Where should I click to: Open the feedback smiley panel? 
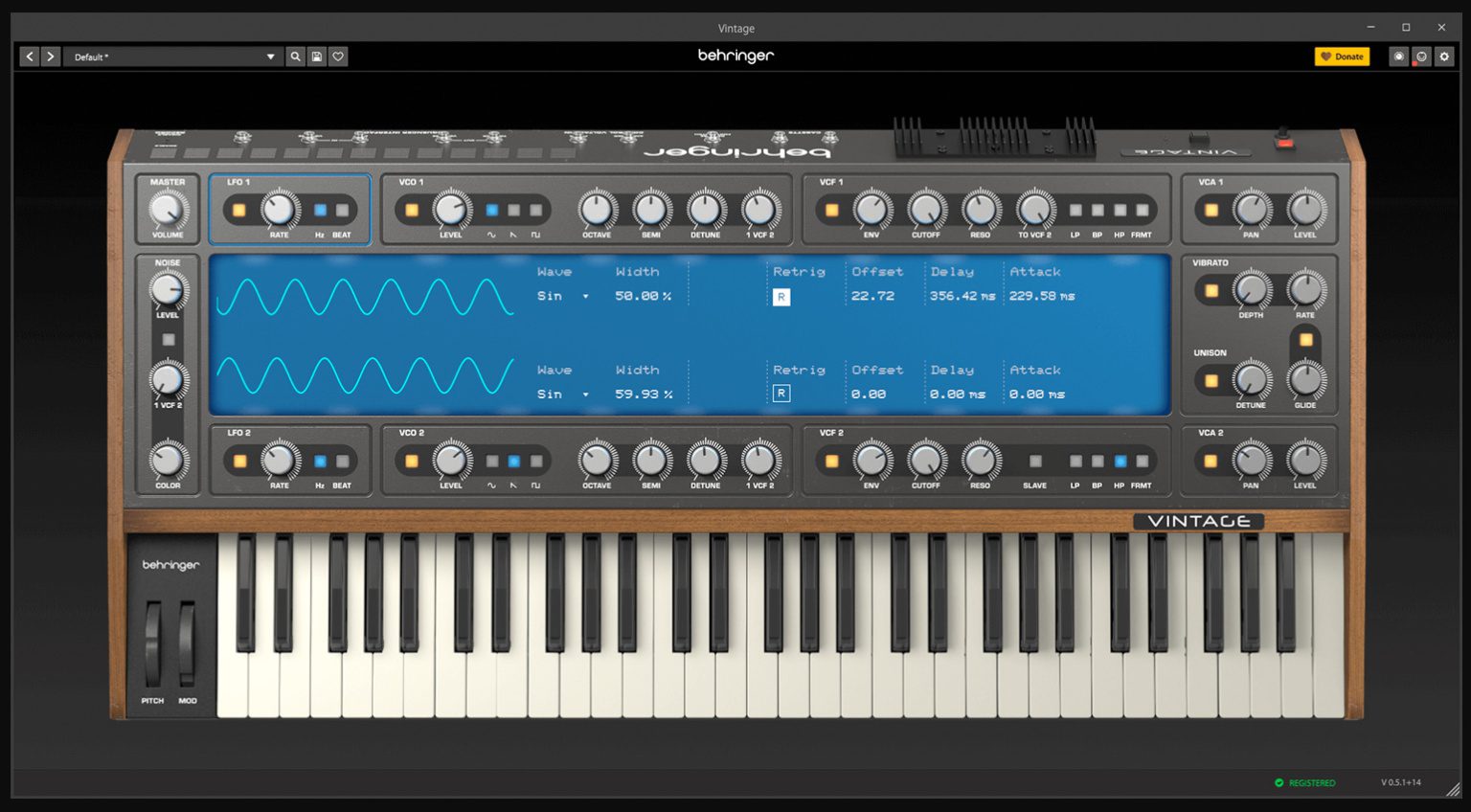pyautogui.click(x=1422, y=56)
